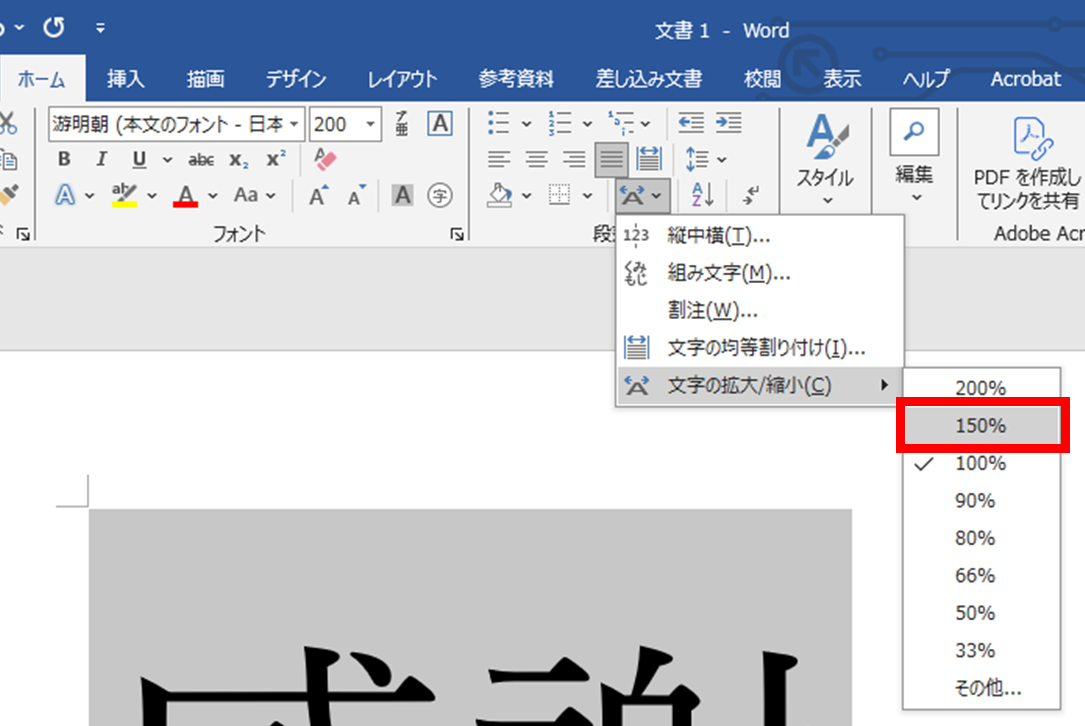Select 150% in the character scale submenu
Viewport: 1085px width, 726px height.
981,424
